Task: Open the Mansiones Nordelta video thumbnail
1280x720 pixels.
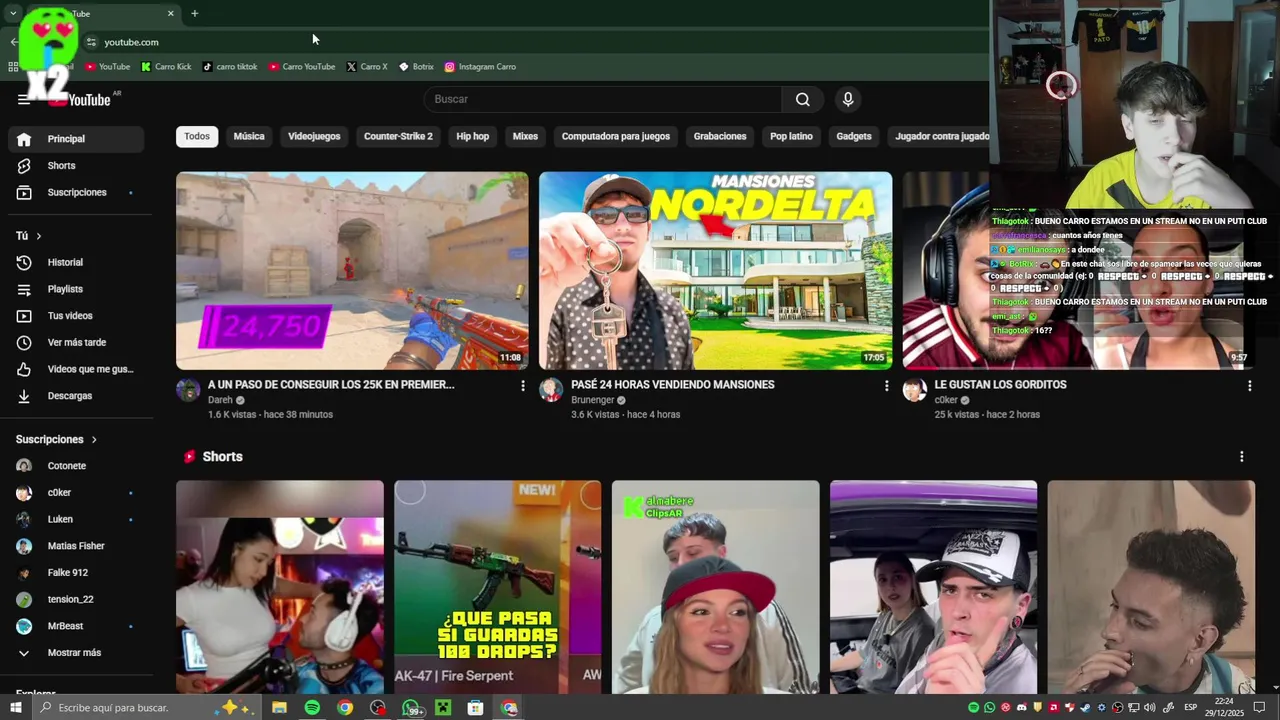Action: point(715,270)
